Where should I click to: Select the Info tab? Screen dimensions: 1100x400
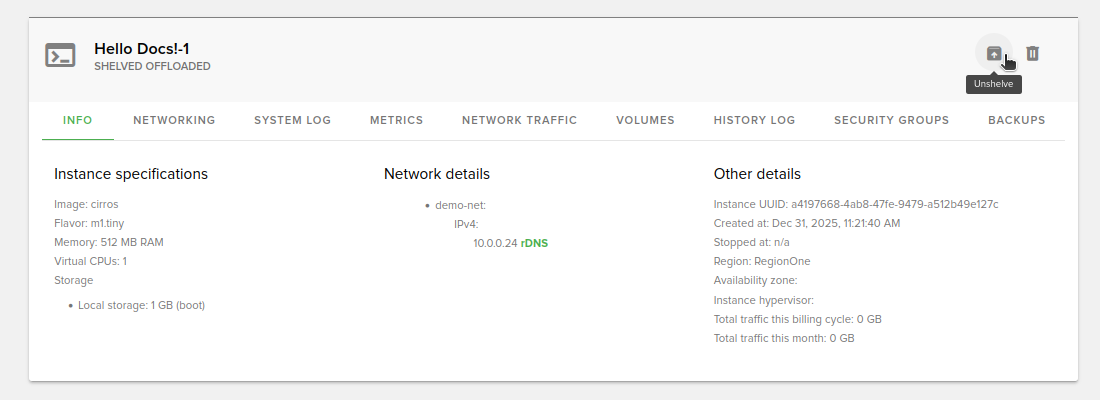pyautogui.click(x=77, y=120)
